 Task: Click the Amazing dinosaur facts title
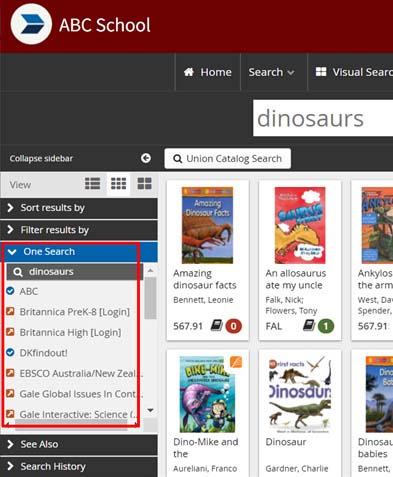[205, 279]
